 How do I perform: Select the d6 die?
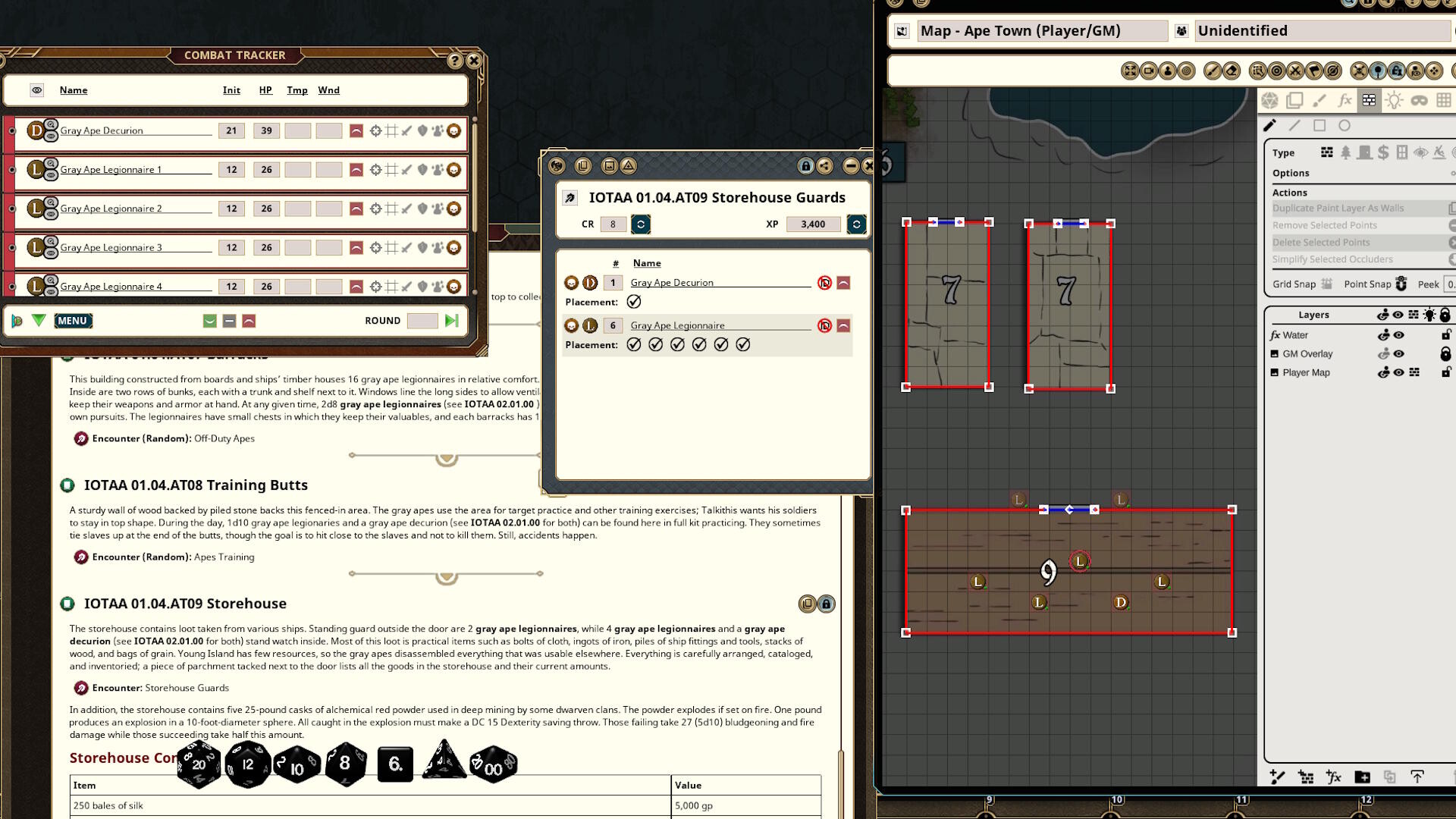pyautogui.click(x=395, y=764)
